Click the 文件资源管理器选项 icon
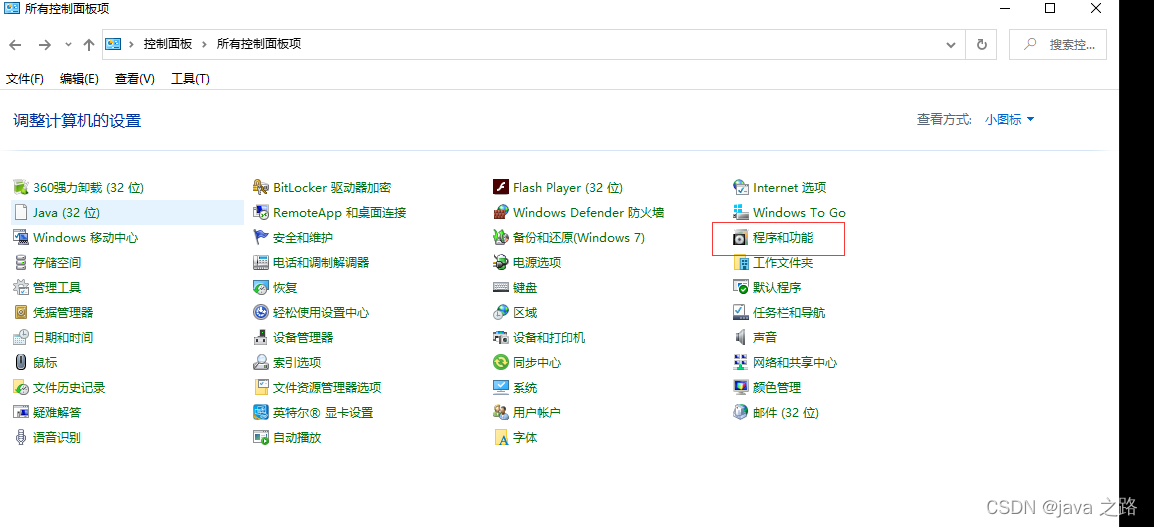This screenshot has height=527, width=1154. (261, 388)
